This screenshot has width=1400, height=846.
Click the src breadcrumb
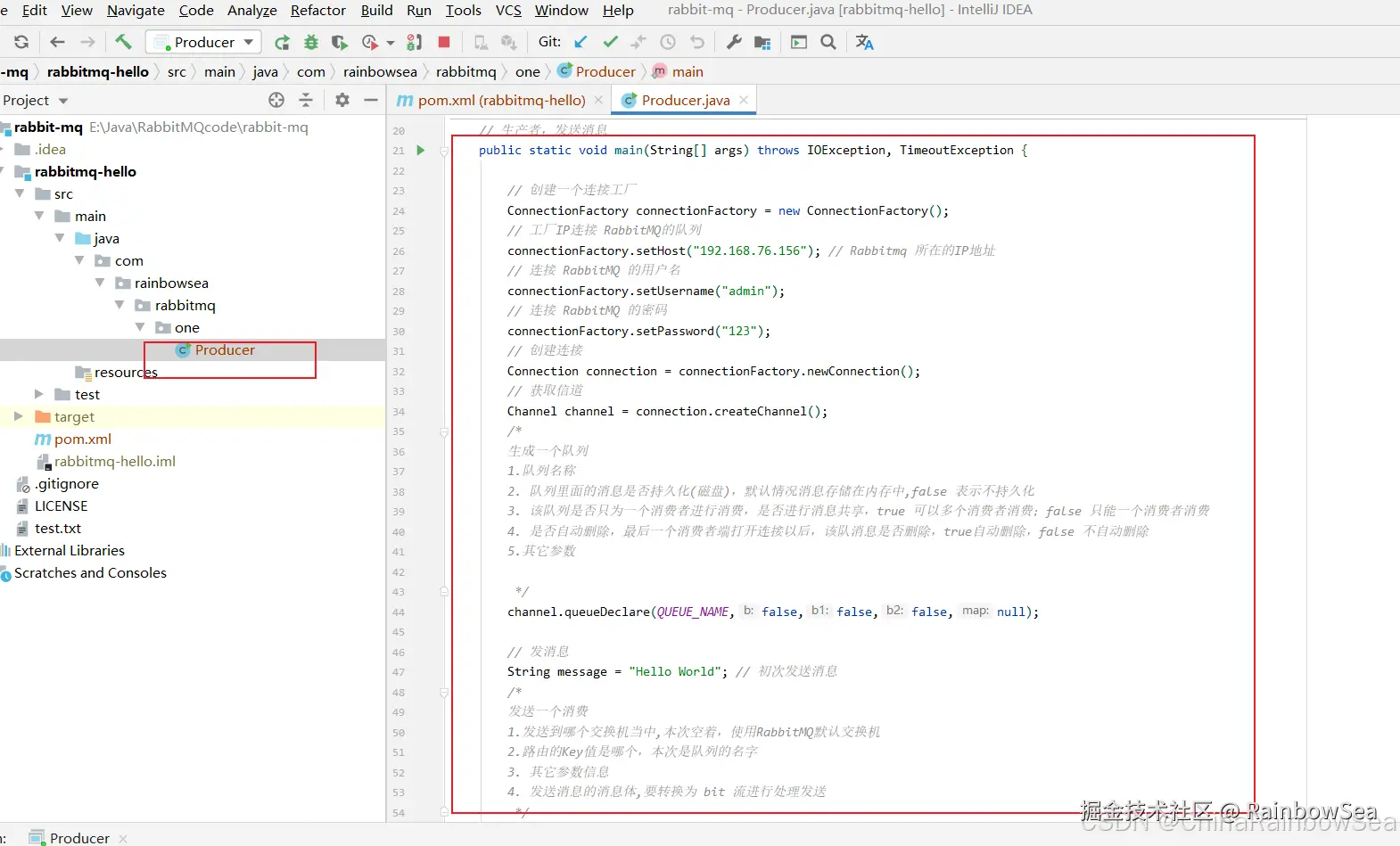tap(177, 71)
